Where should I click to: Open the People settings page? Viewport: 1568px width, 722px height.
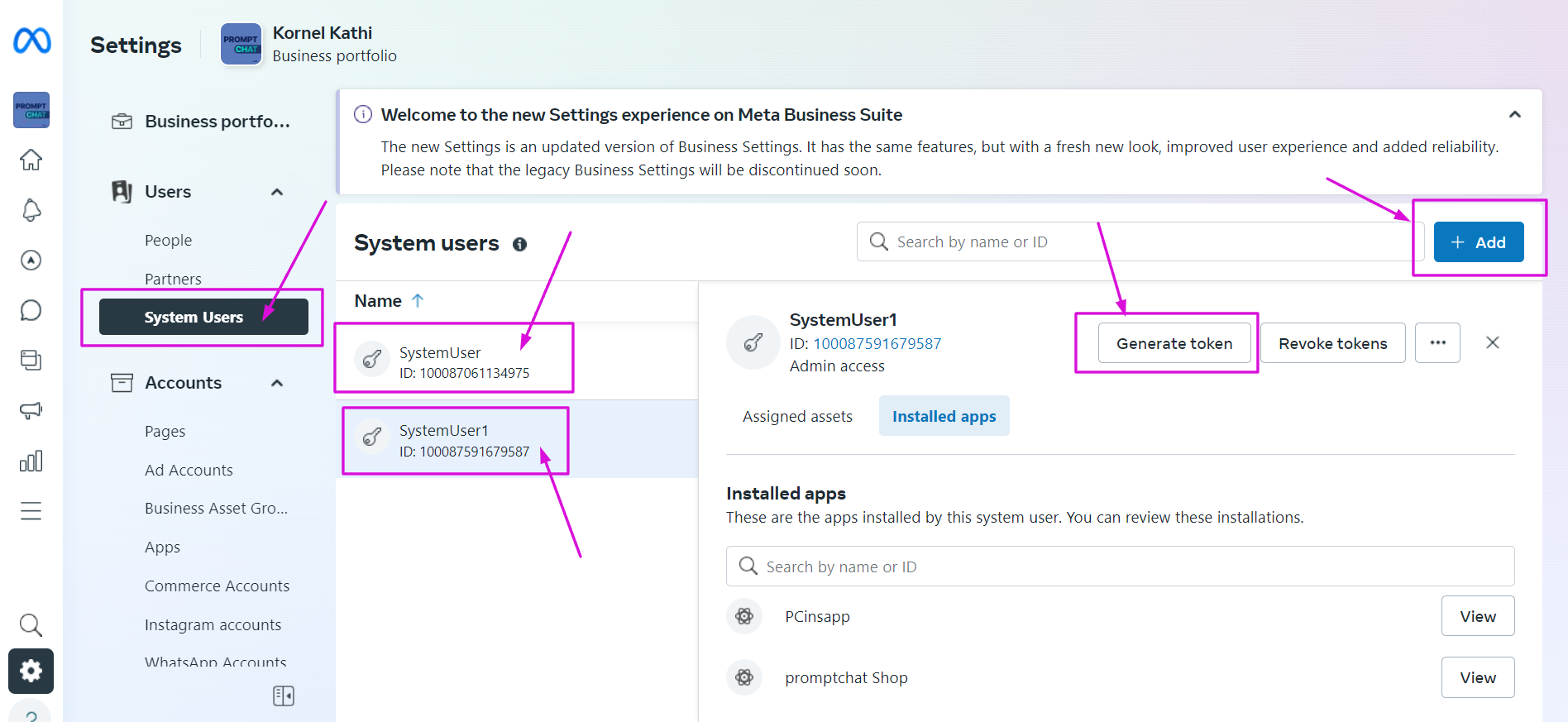tap(169, 241)
